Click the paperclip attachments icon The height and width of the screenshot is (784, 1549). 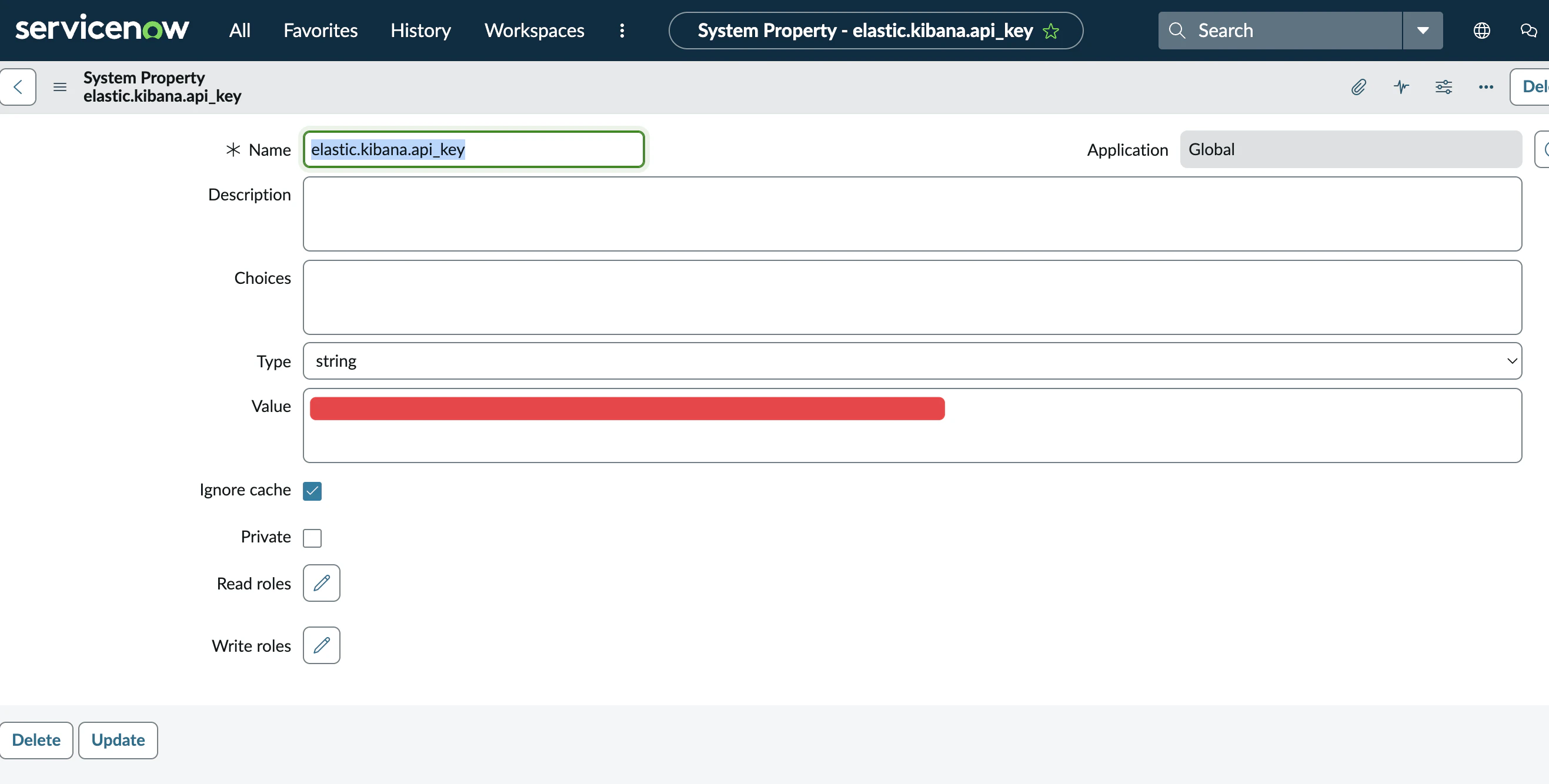point(1358,87)
